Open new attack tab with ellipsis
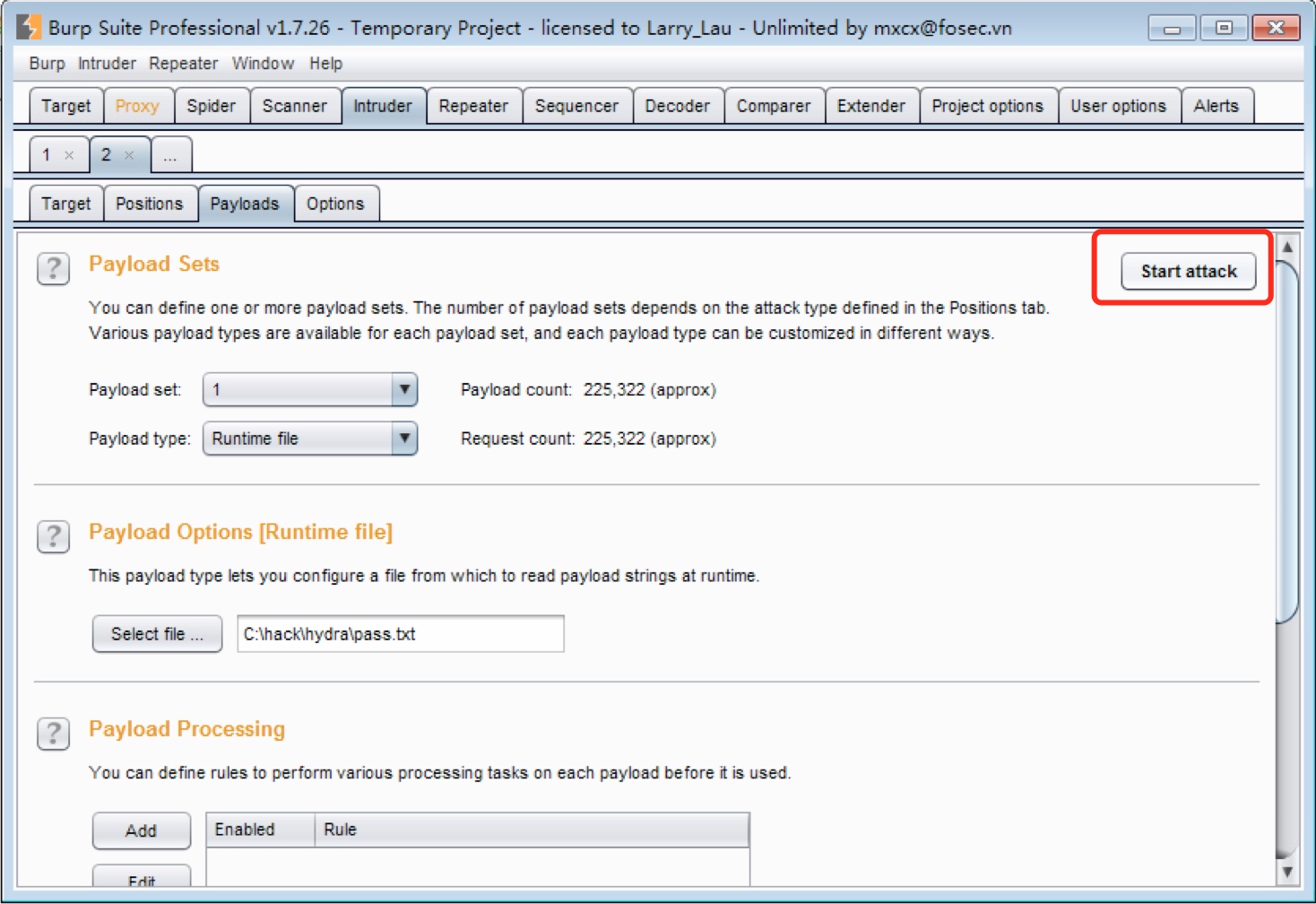 [x=170, y=155]
